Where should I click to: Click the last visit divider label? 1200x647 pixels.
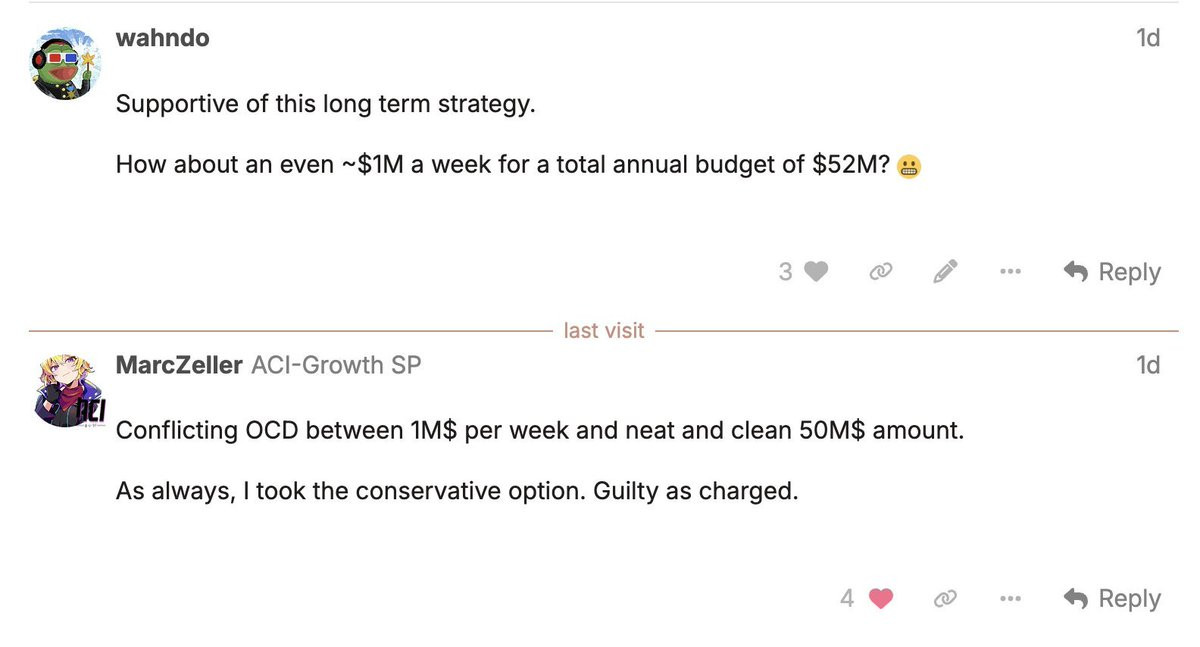[x=604, y=330]
